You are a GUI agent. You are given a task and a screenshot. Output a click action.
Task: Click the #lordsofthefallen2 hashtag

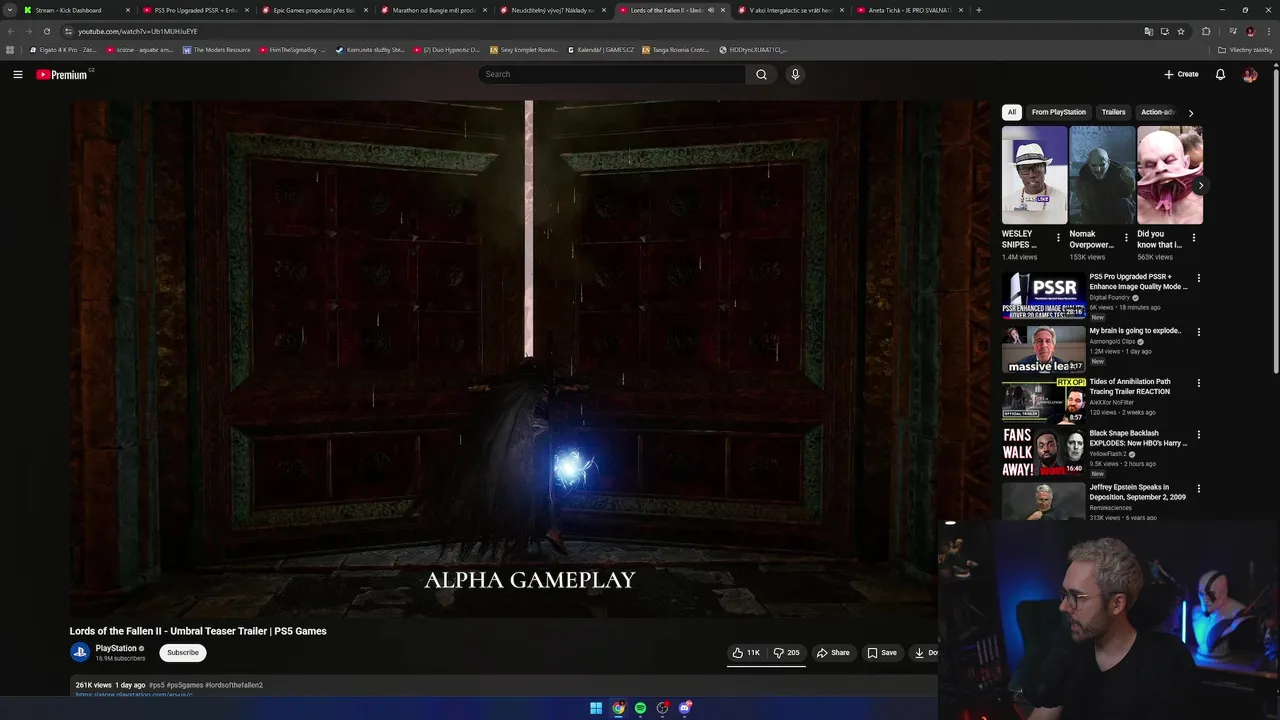point(234,685)
